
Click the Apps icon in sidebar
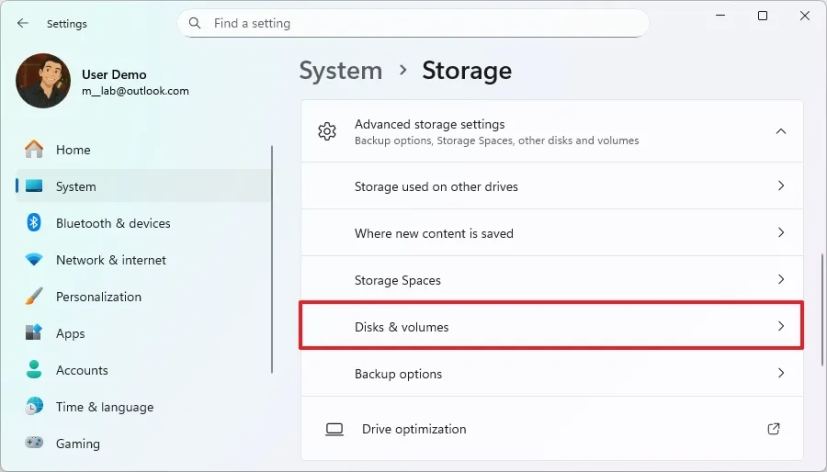click(x=34, y=333)
